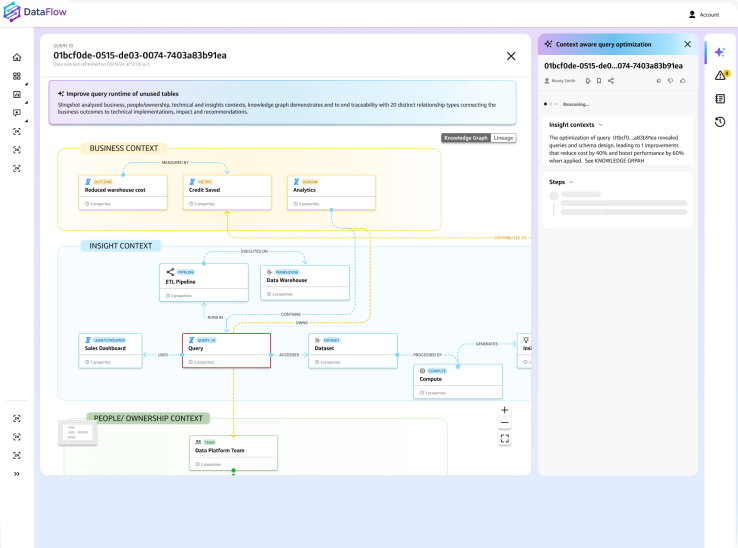Select the Data Platform Team node
This screenshot has width=738, height=548.
[233, 453]
